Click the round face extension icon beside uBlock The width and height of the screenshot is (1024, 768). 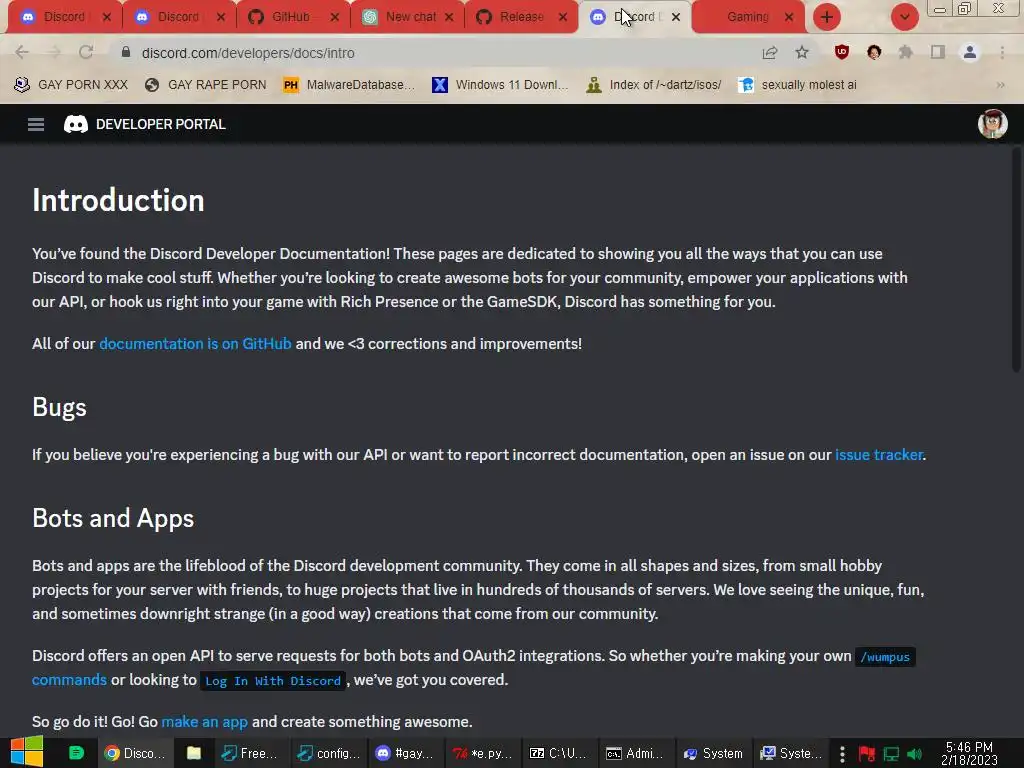[874, 52]
